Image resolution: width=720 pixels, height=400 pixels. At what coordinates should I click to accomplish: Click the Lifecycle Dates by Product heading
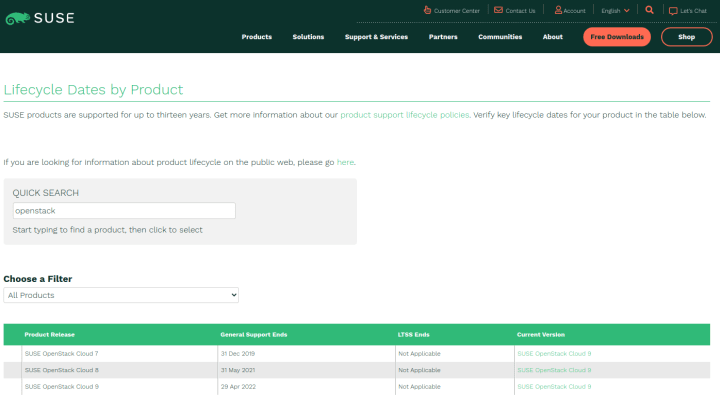(93, 90)
